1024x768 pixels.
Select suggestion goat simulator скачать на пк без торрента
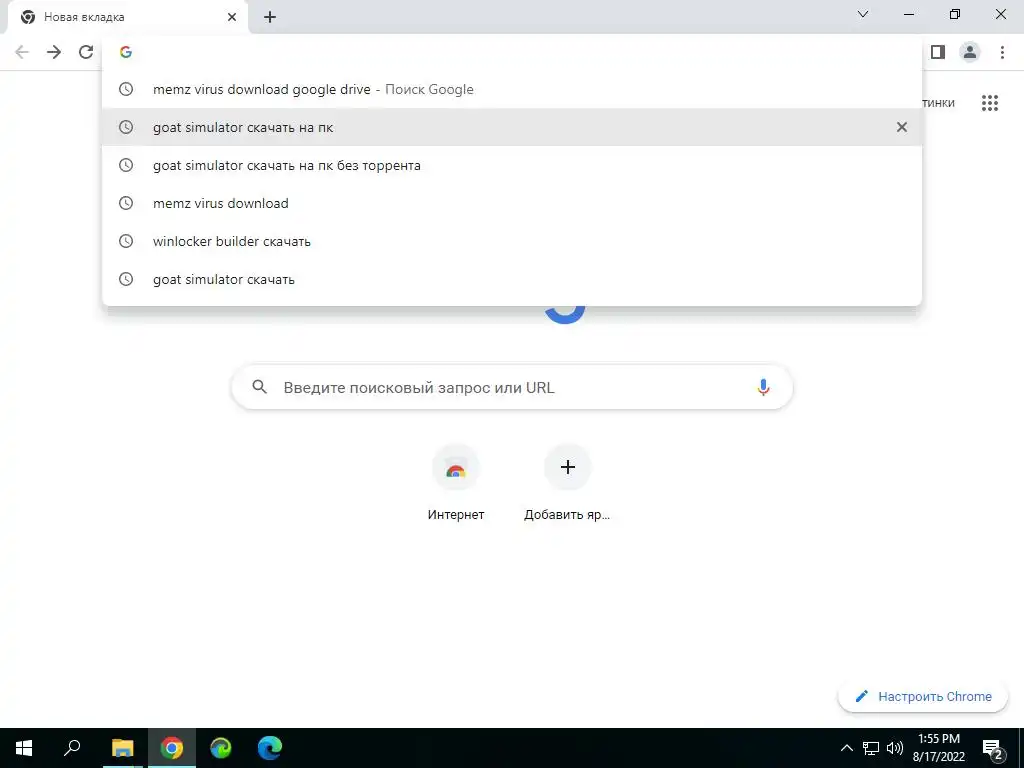point(512,165)
